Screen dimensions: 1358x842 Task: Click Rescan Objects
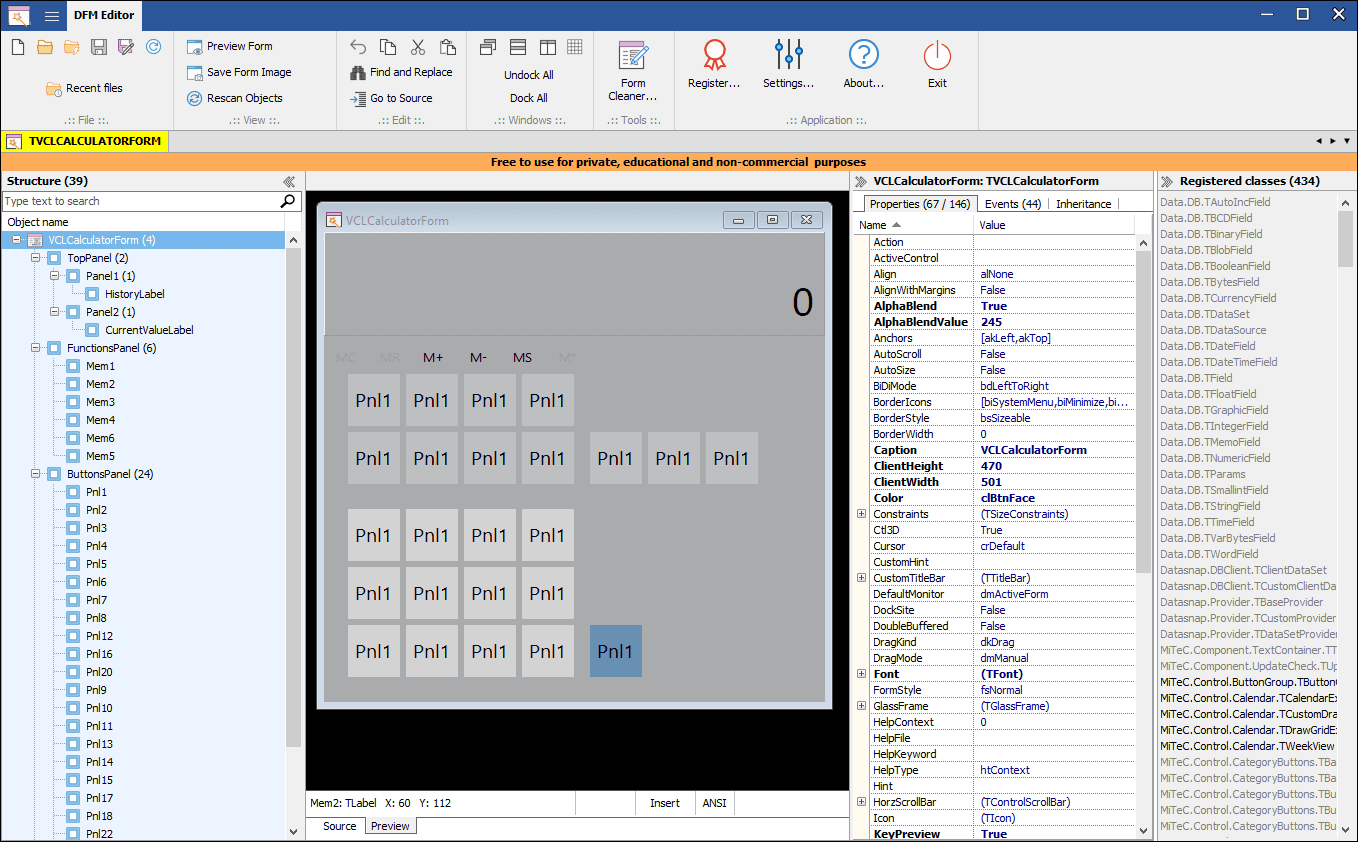click(x=235, y=98)
